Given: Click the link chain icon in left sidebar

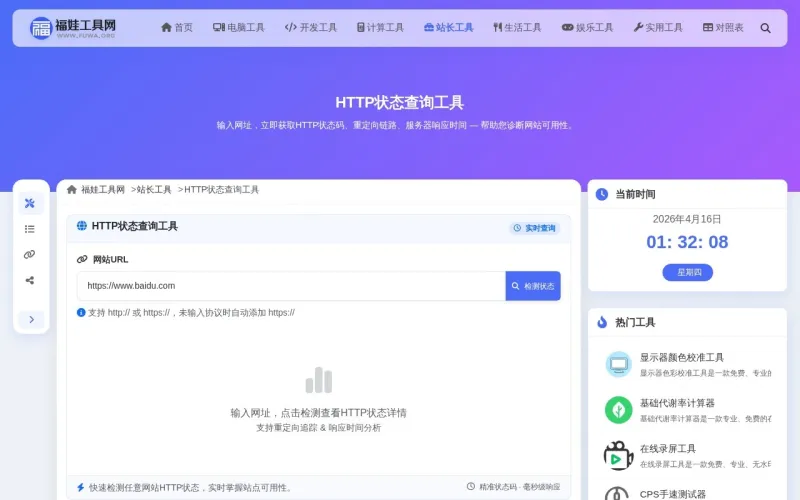Looking at the screenshot, I should click(30, 255).
